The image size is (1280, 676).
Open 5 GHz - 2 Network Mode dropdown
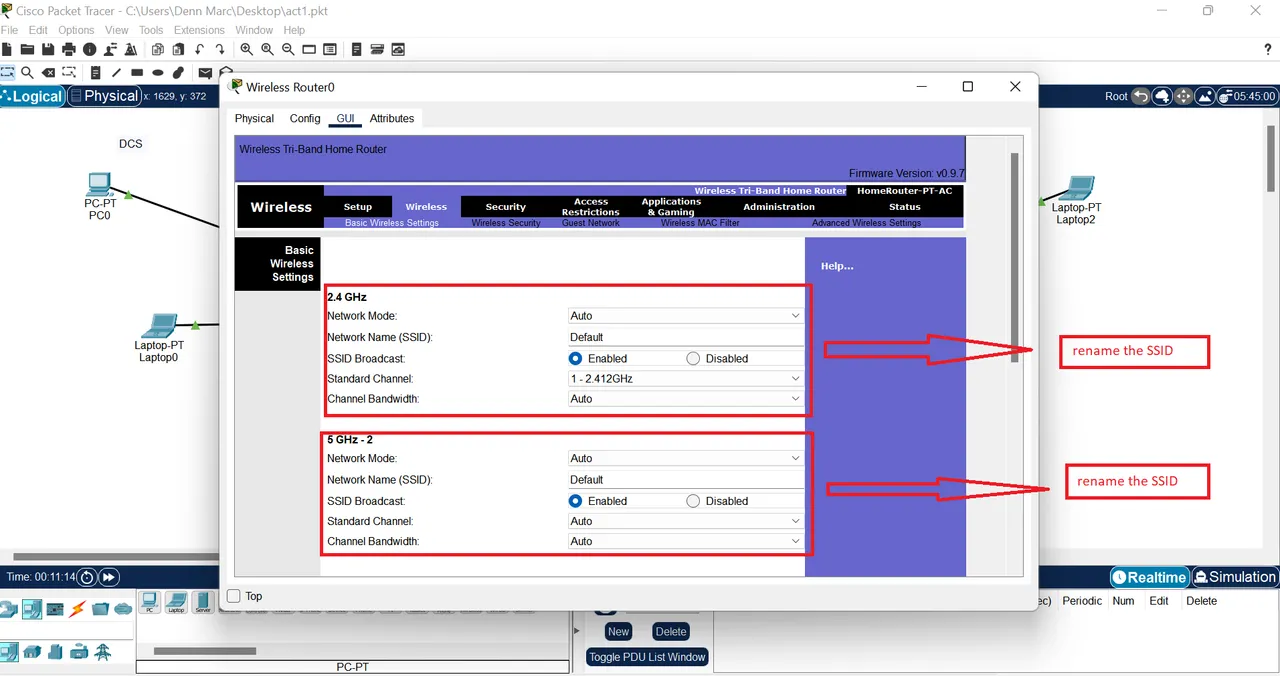pos(685,458)
